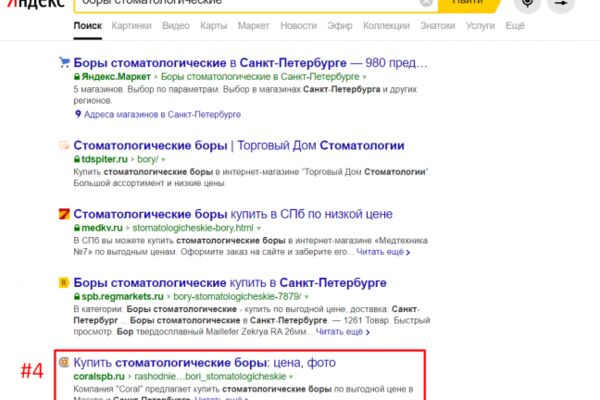
Task: Open the Услуги tab
Action: coord(480,26)
